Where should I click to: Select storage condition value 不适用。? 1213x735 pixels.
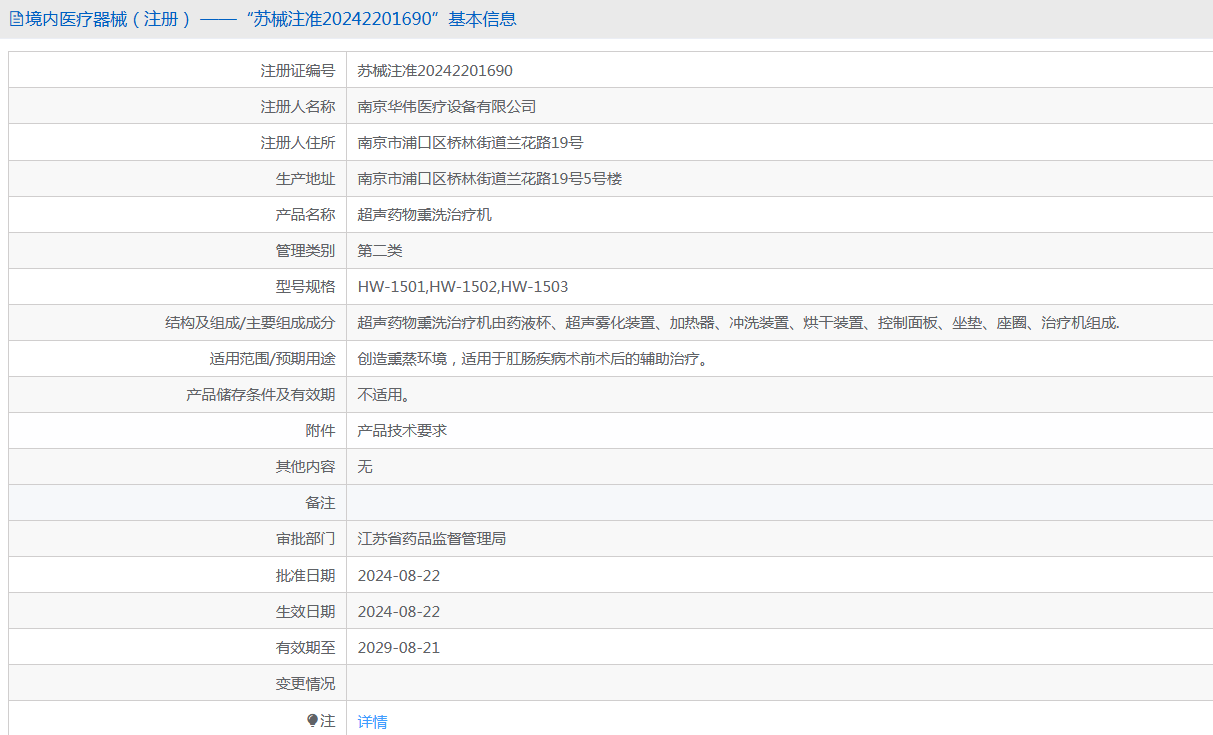pyautogui.click(x=384, y=395)
